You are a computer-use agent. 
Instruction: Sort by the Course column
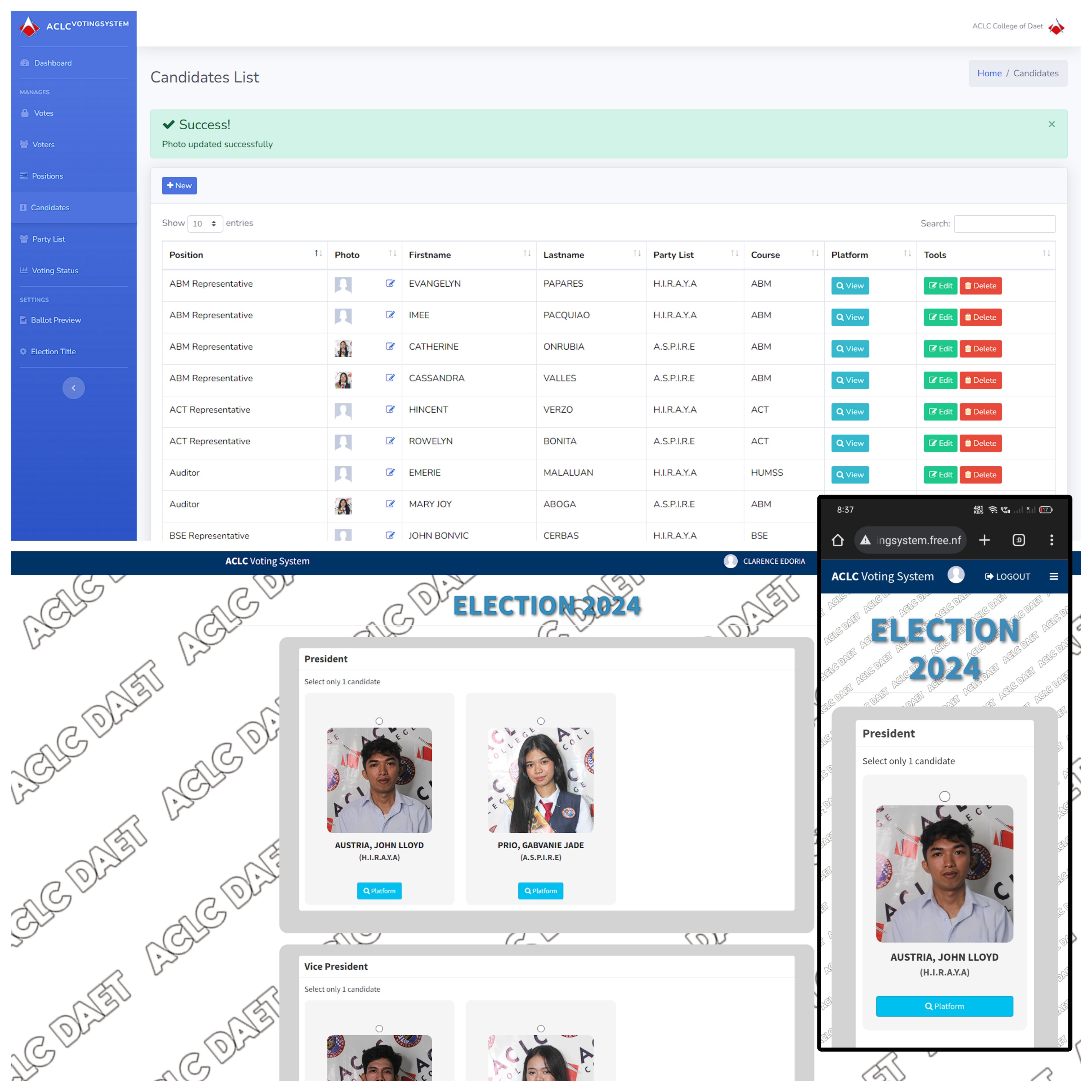pyautogui.click(x=784, y=255)
